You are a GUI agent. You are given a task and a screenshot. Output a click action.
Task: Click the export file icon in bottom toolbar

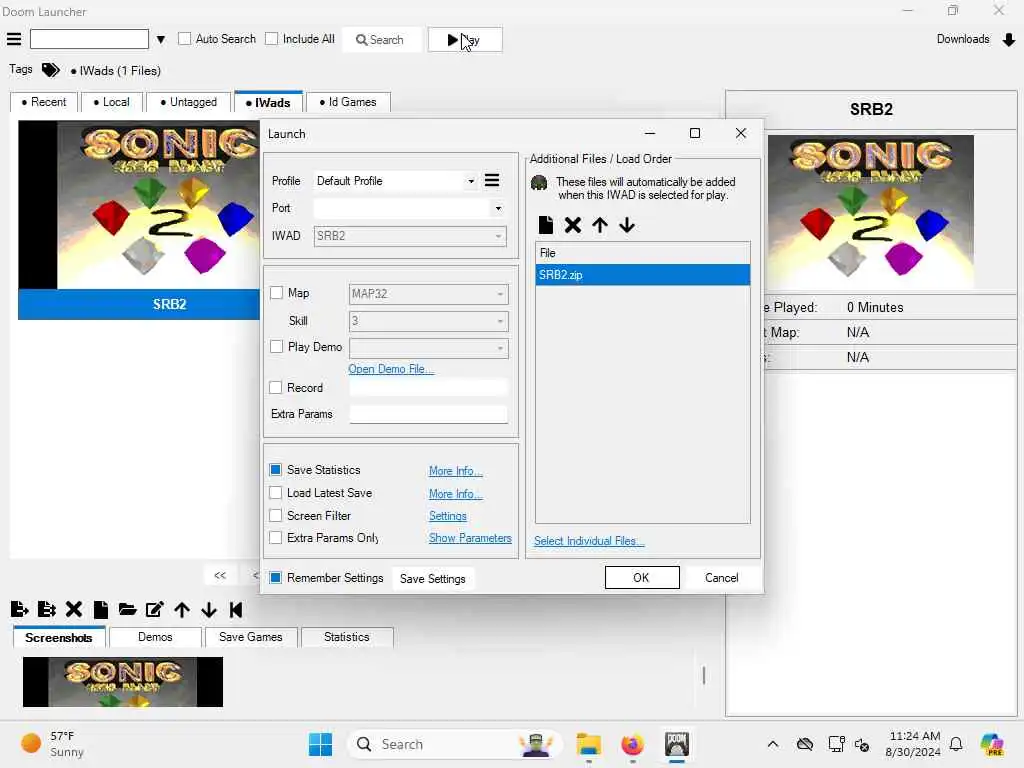(x=20, y=609)
